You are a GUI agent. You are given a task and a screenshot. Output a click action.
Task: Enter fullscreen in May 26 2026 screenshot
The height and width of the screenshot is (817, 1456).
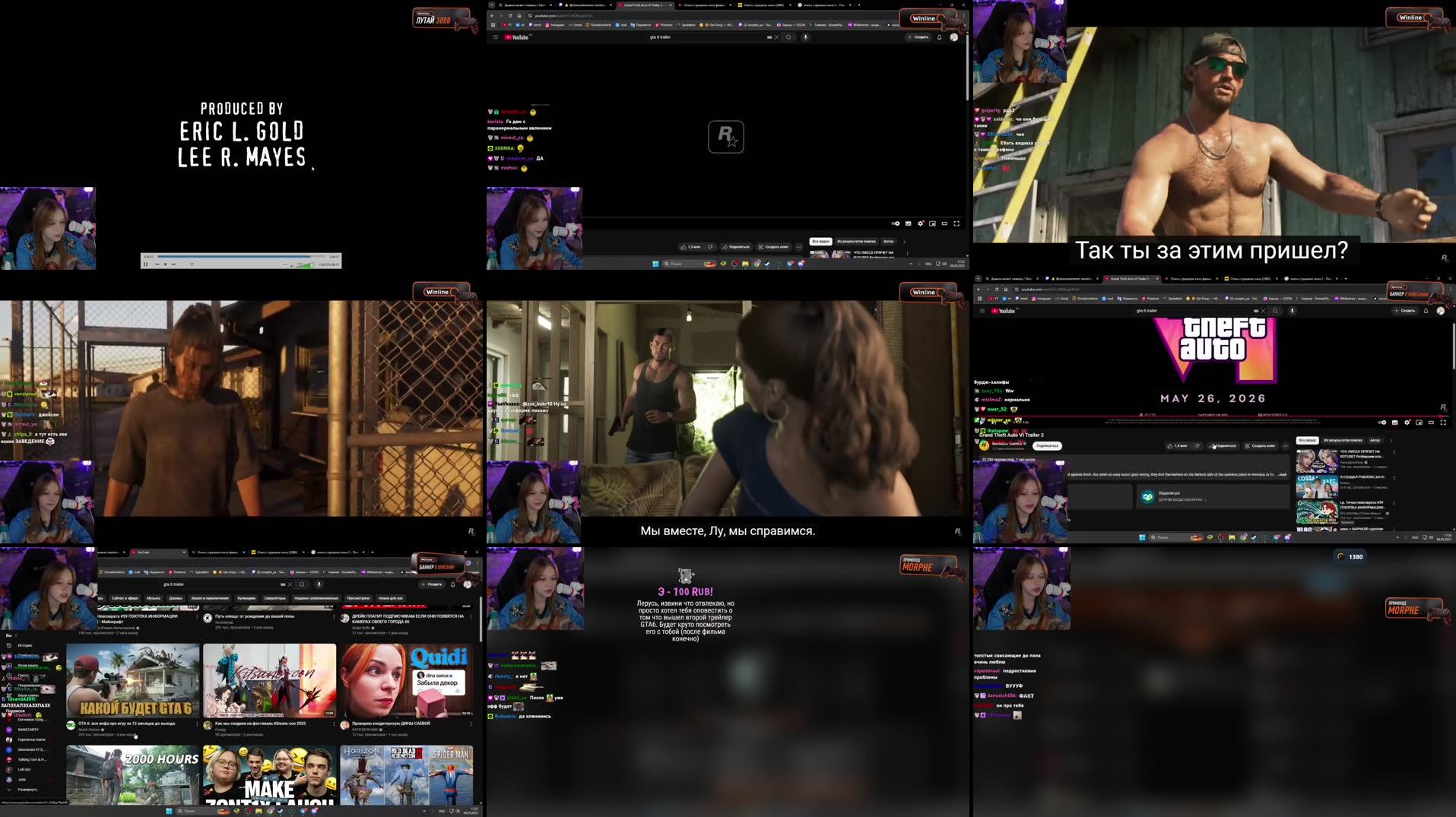(1443, 423)
